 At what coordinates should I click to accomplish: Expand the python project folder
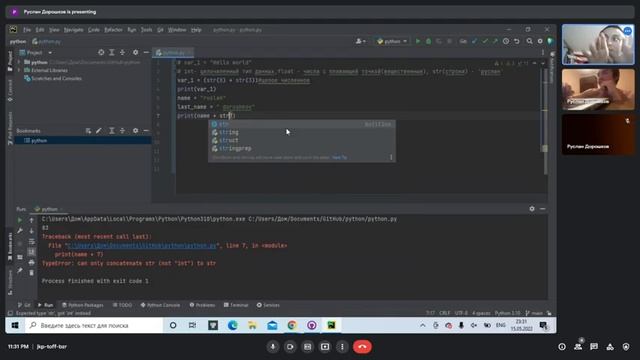[x=19, y=62]
